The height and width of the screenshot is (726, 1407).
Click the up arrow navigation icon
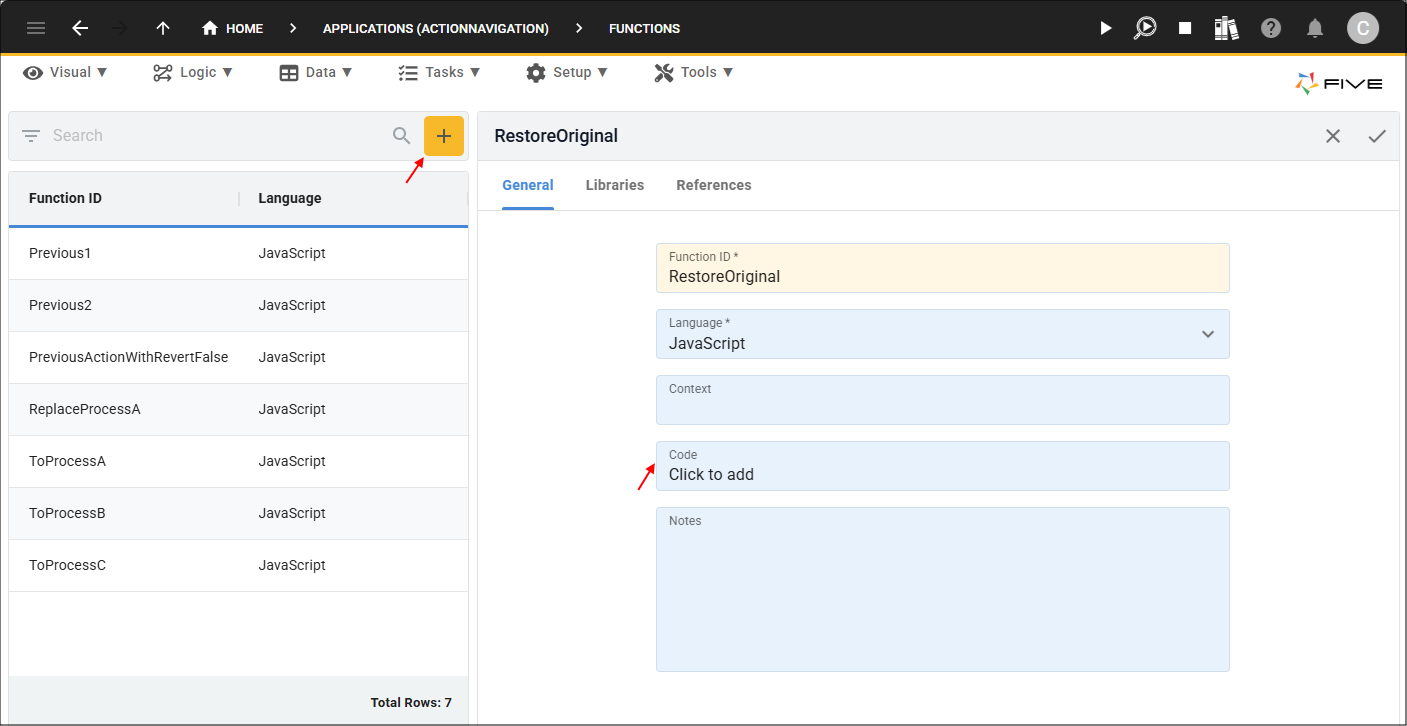(163, 28)
